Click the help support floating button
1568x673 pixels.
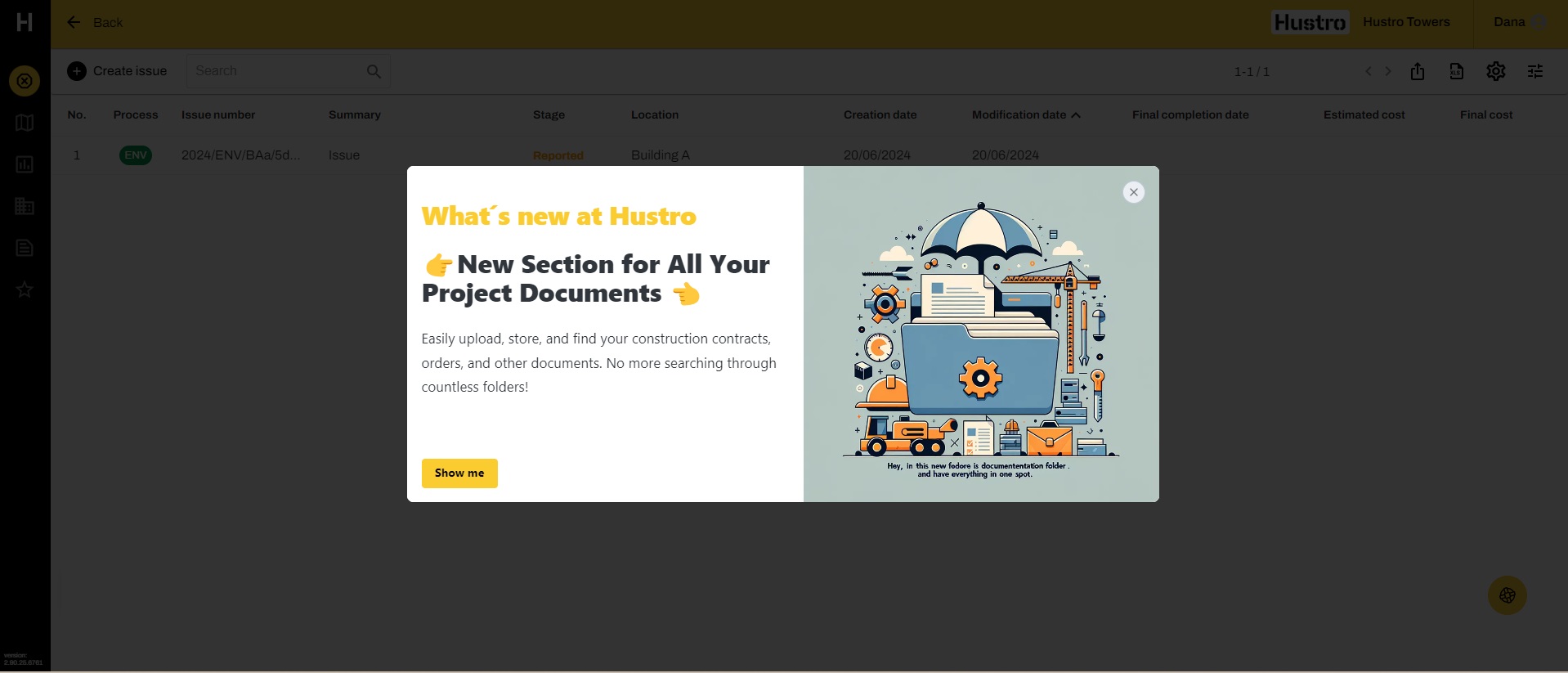pyautogui.click(x=1508, y=595)
